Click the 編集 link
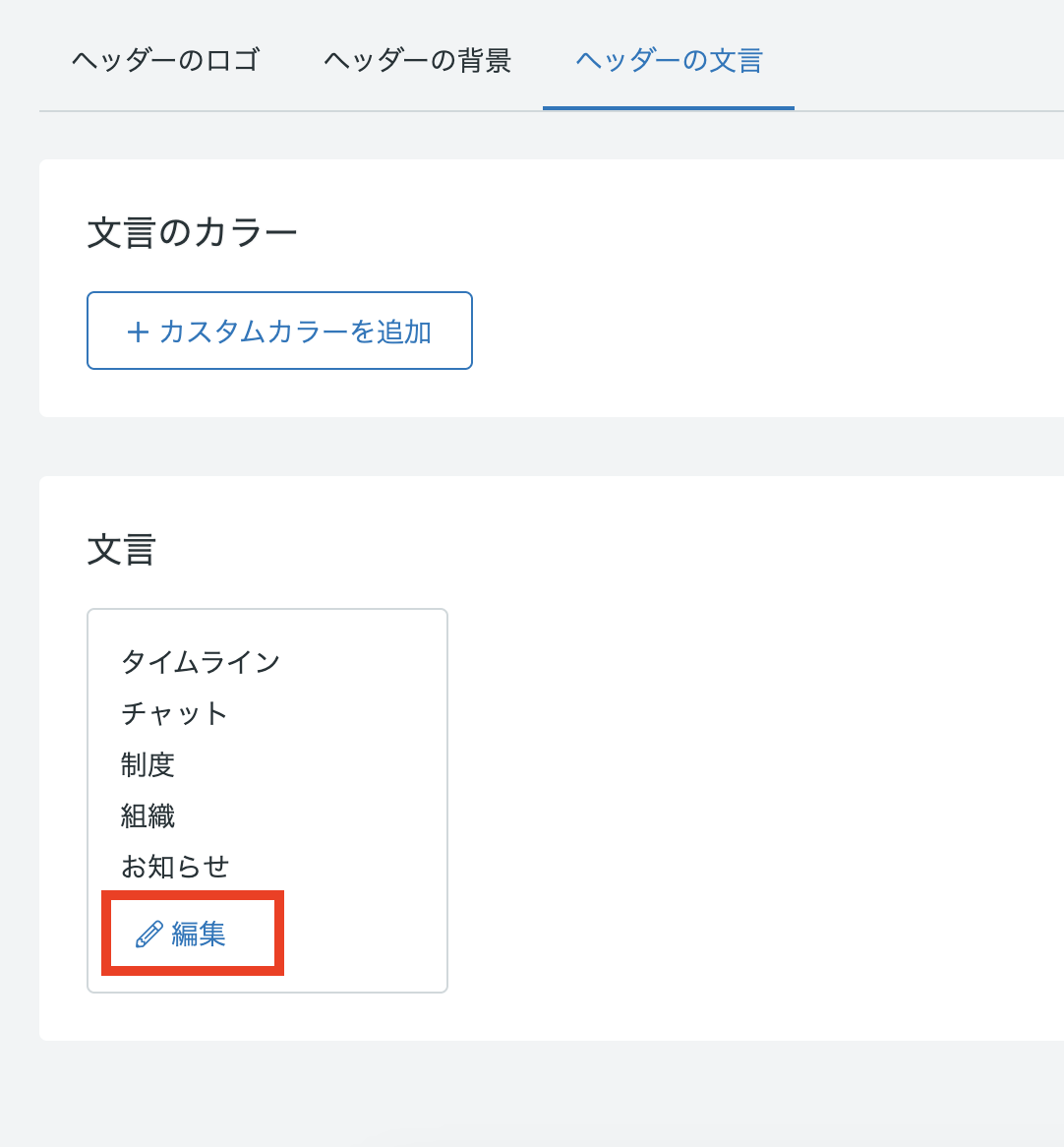1064x1147 pixels. tap(181, 935)
